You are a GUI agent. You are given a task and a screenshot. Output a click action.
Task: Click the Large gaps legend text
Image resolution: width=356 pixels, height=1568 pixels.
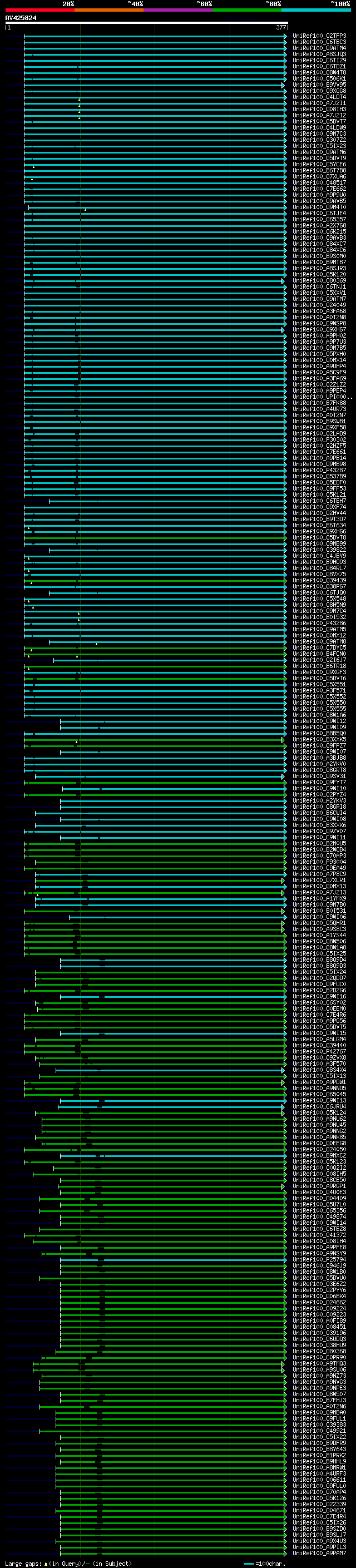68,1564
